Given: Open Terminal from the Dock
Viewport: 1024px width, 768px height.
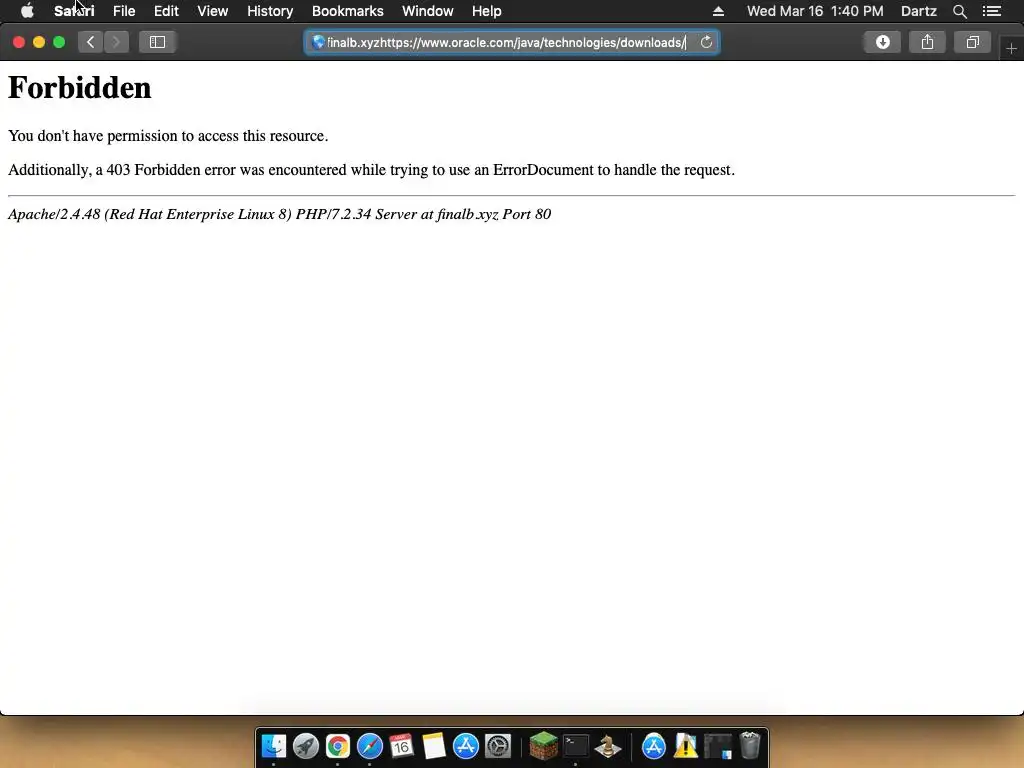Looking at the screenshot, I should tap(575, 746).
